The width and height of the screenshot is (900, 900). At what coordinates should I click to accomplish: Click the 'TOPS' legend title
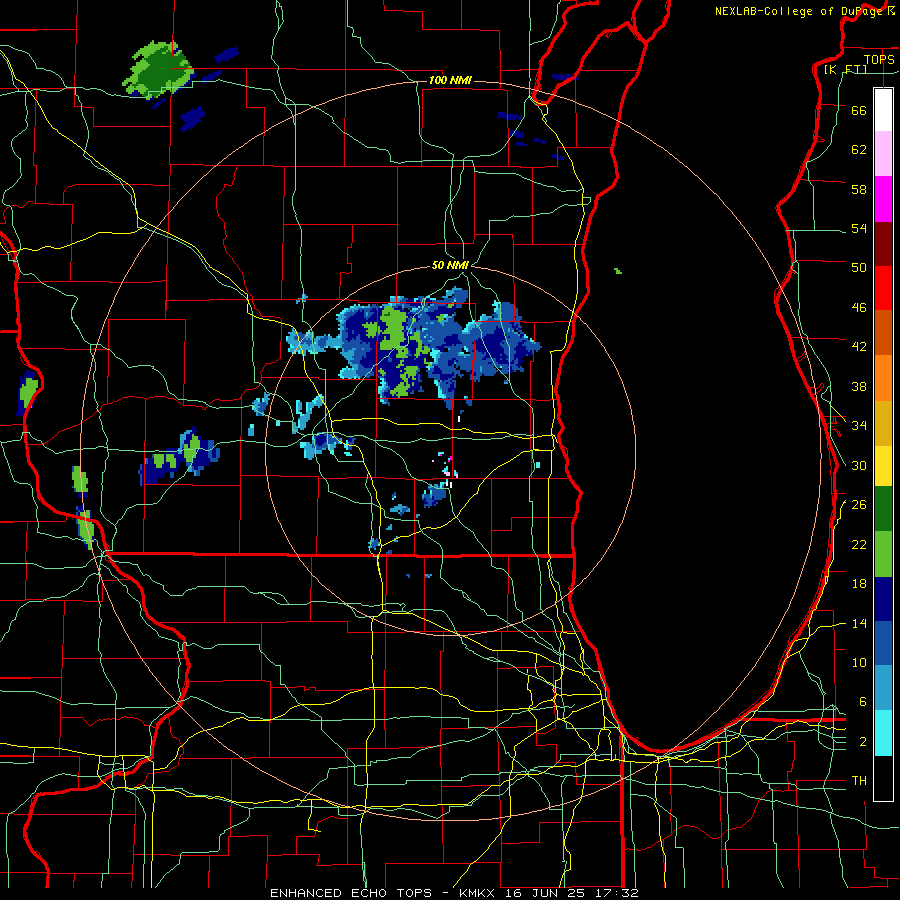tap(879, 59)
